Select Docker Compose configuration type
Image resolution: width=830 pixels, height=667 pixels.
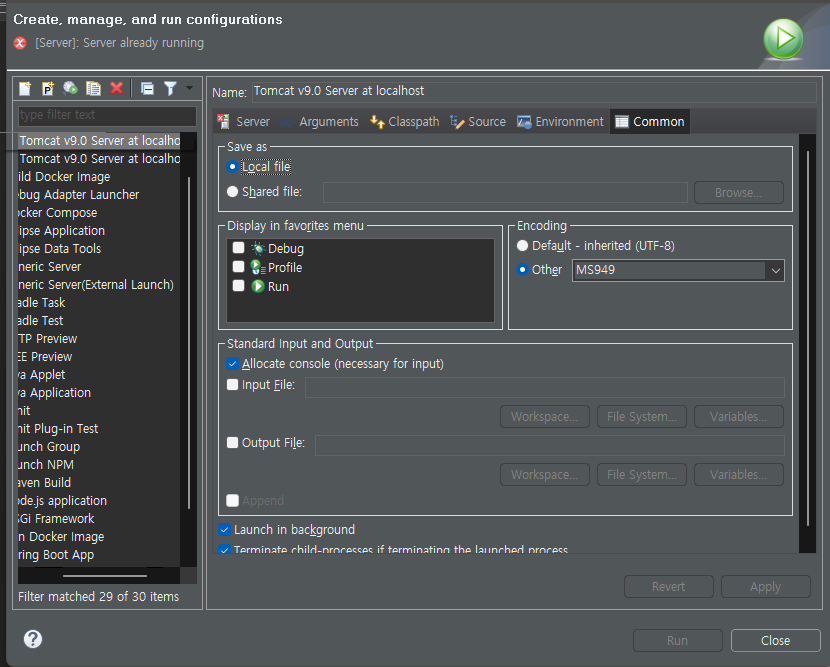[58, 213]
